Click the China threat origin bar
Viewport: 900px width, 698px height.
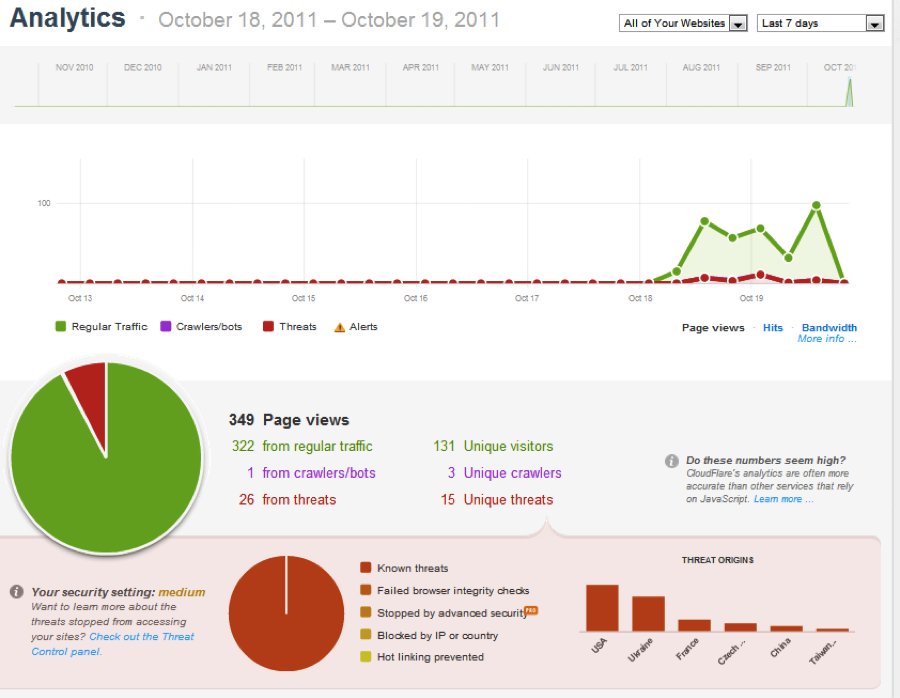tap(786, 629)
